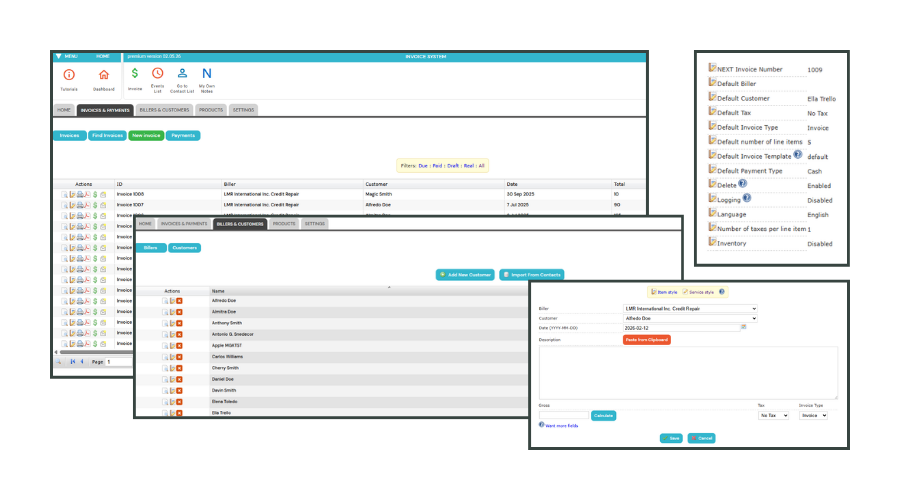Viewport: 900px width, 500px height.
Task: Open the Tutorials info icon
Action: 69,75
